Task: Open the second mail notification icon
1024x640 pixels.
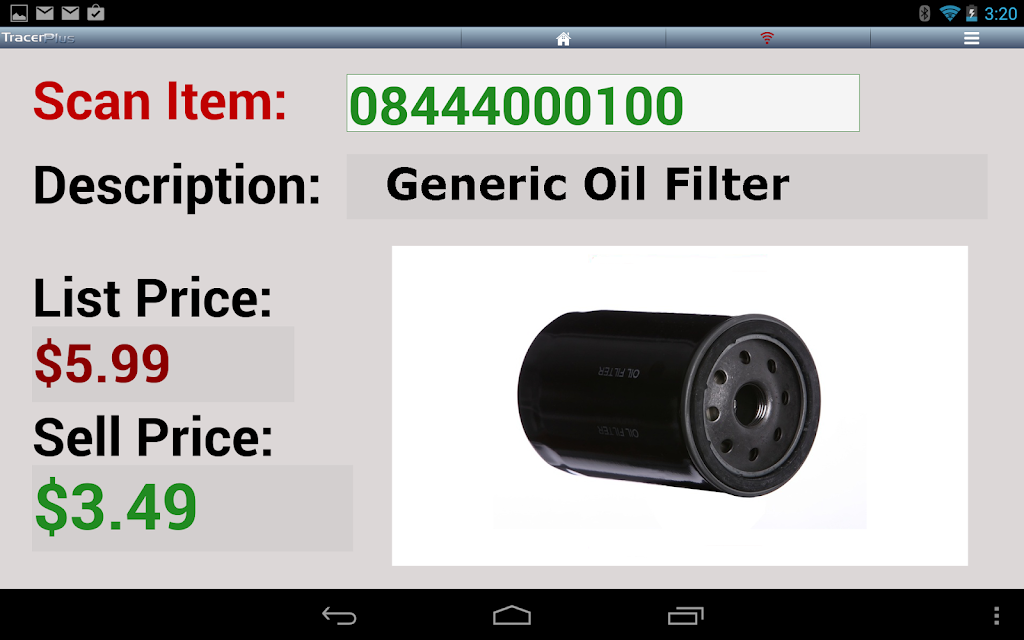Action: [x=70, y=12]
